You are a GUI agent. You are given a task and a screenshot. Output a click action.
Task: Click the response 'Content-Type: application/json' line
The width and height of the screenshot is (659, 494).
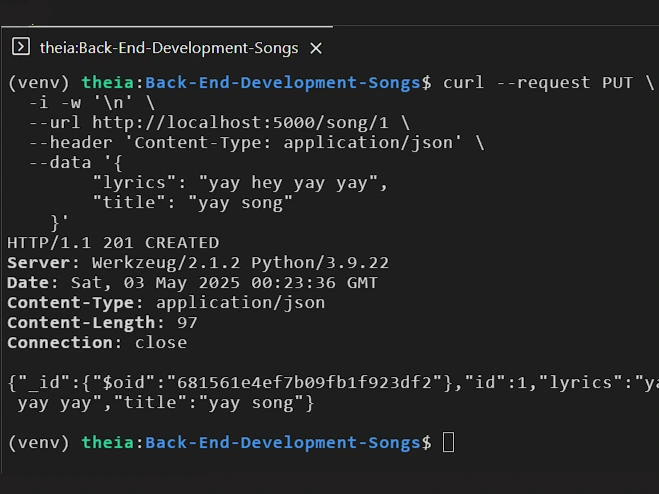point(166,303)
